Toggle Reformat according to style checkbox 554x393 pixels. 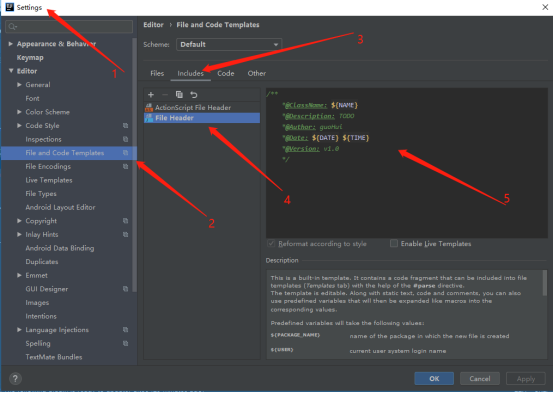click(x=271, y=244)
